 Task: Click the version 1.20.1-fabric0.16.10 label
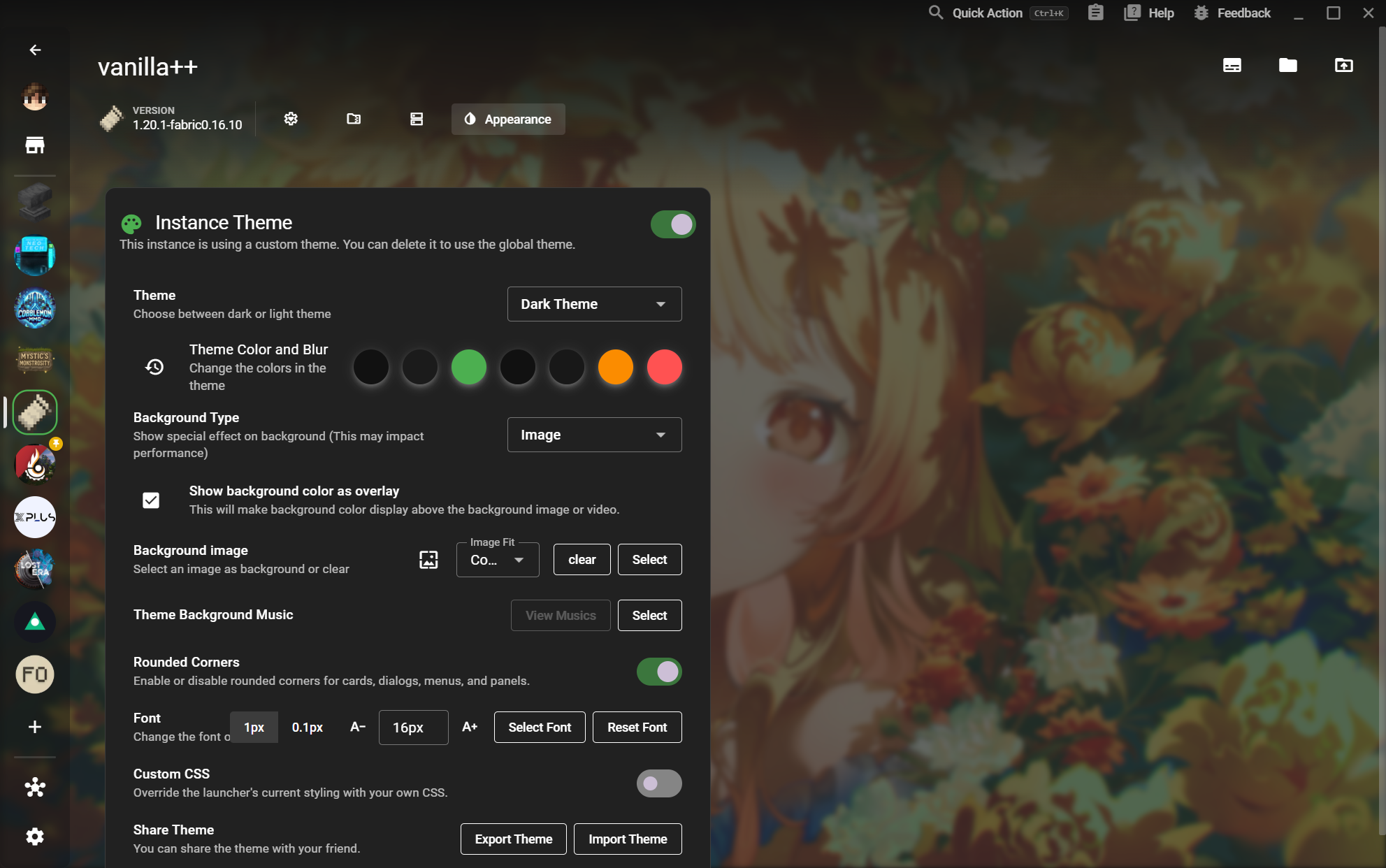(187, 125)
